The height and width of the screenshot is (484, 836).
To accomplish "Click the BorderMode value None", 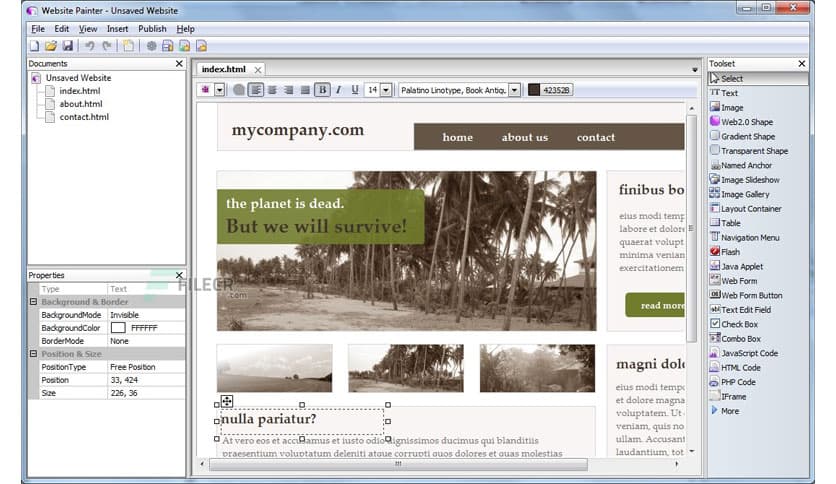I will (146, 341).
